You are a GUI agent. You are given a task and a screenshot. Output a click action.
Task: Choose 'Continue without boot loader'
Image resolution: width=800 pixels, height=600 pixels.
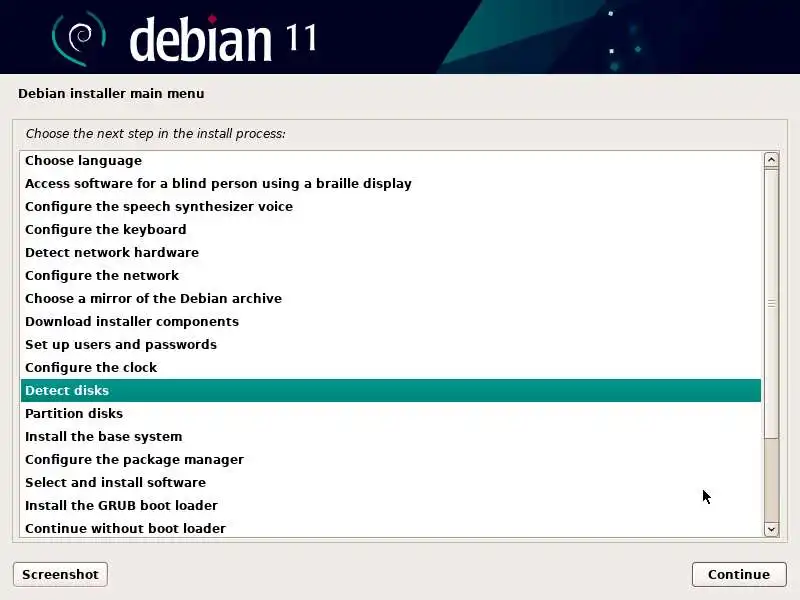tap(390, 528)
